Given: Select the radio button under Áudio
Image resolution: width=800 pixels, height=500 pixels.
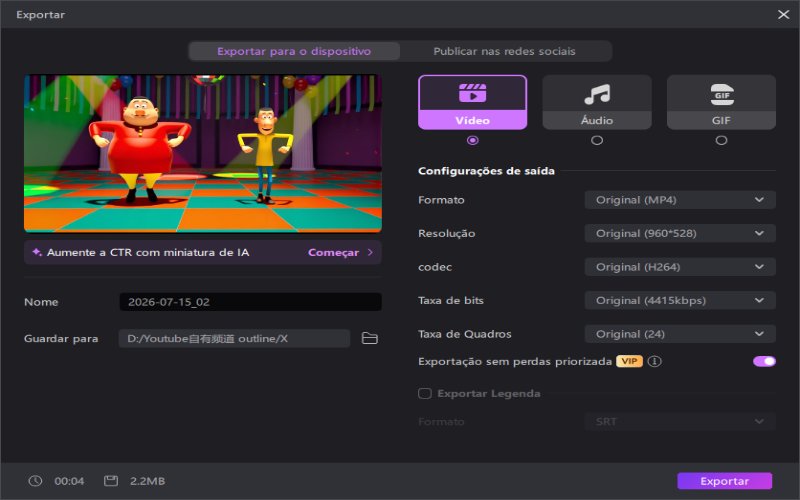Looking at the screenshot, I should 597,140.
